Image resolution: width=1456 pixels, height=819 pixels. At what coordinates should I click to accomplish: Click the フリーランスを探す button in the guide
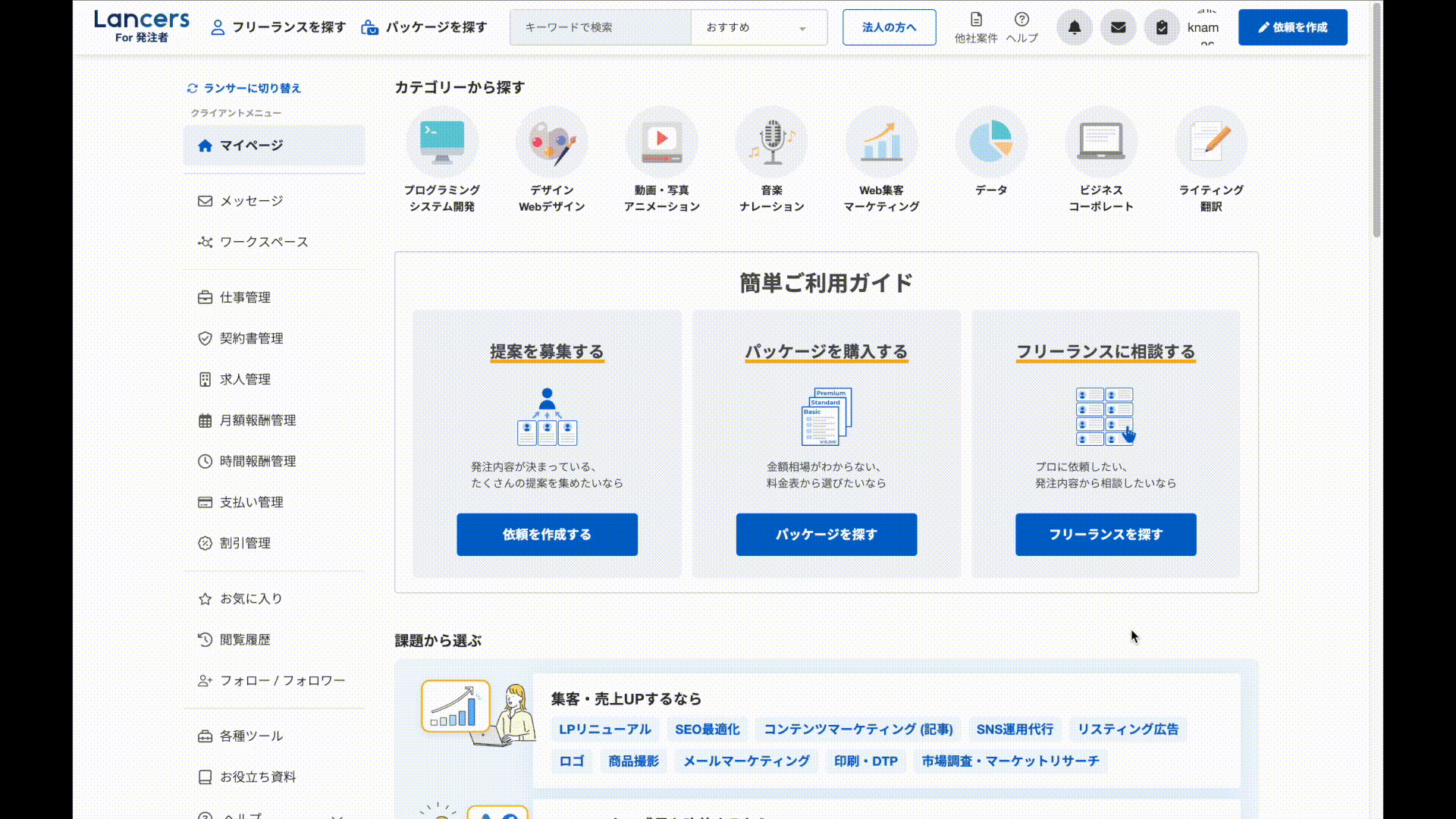(x=1105, y=535)
